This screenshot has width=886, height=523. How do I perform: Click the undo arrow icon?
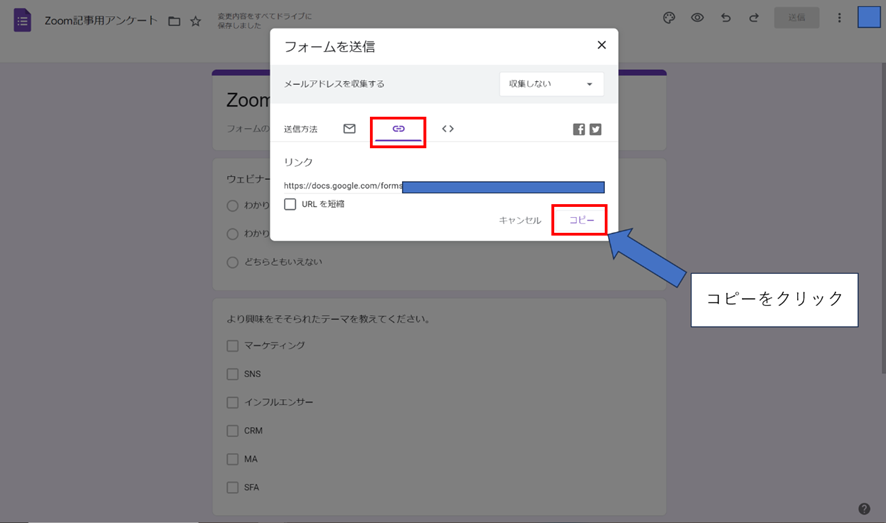coord(726,18)
